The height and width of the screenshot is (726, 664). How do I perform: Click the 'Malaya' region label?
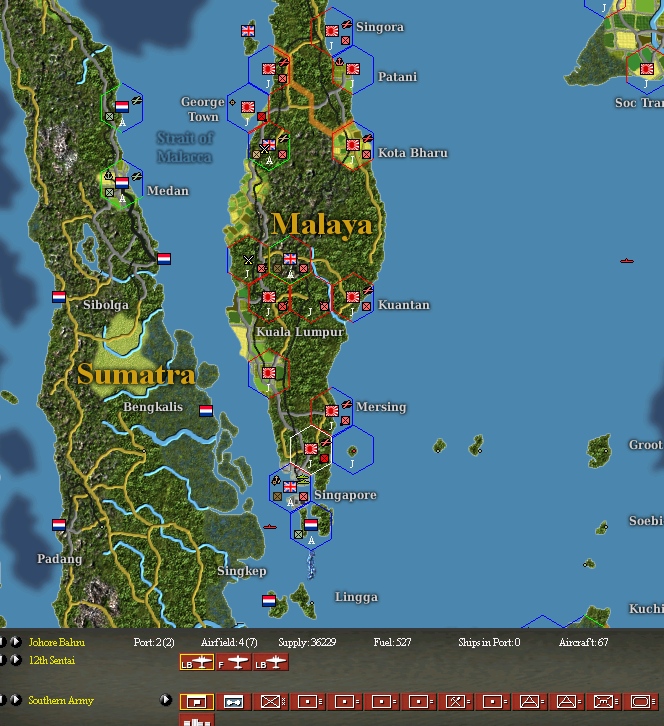tap(322, 225)
